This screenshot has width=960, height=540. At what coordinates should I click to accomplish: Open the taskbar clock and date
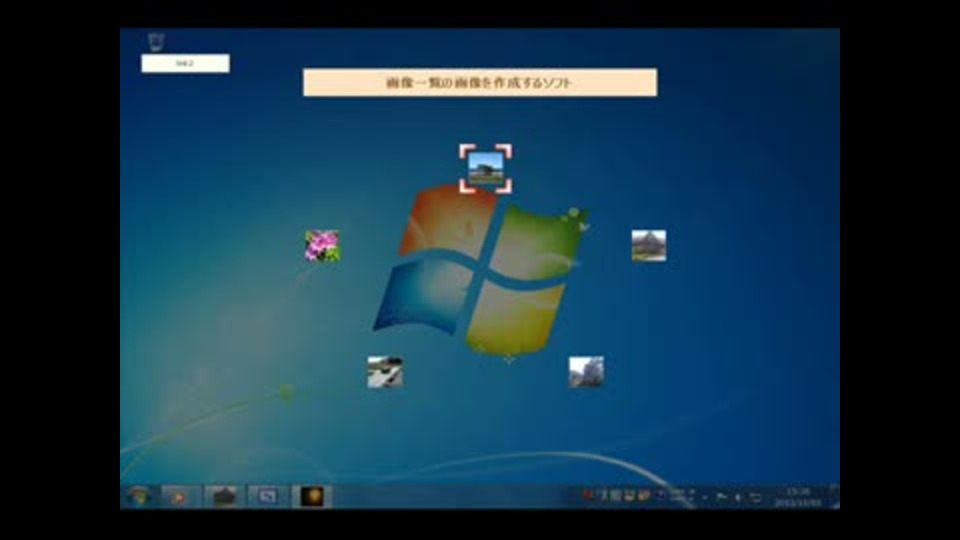798,497
